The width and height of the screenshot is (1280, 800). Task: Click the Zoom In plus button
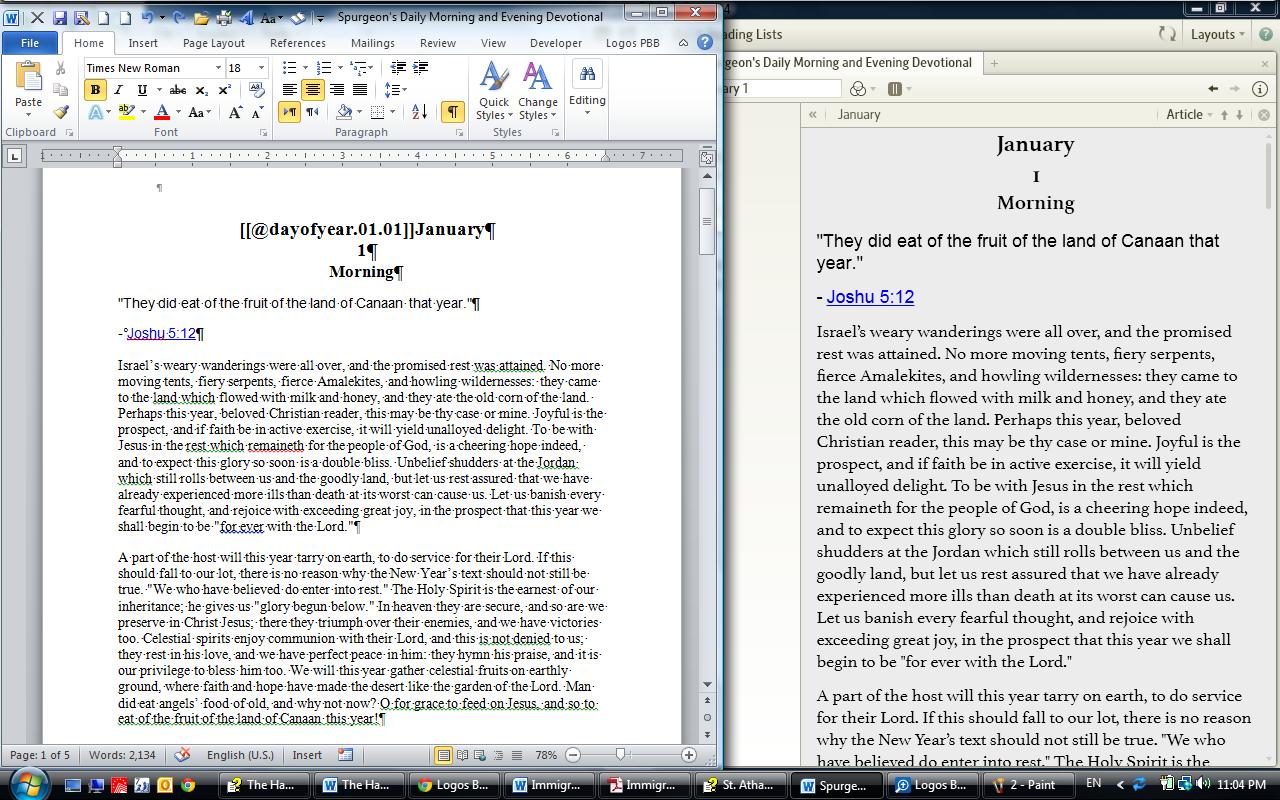(688, 755)
